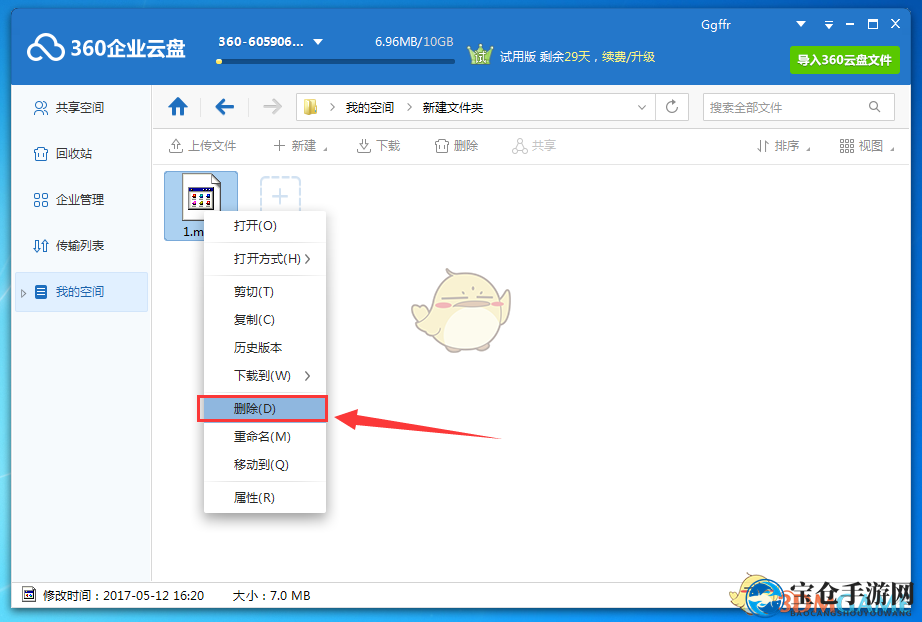The image size is (922, 622).
Task: Click the 共享 share toolbar button
Action: point(534,146)
